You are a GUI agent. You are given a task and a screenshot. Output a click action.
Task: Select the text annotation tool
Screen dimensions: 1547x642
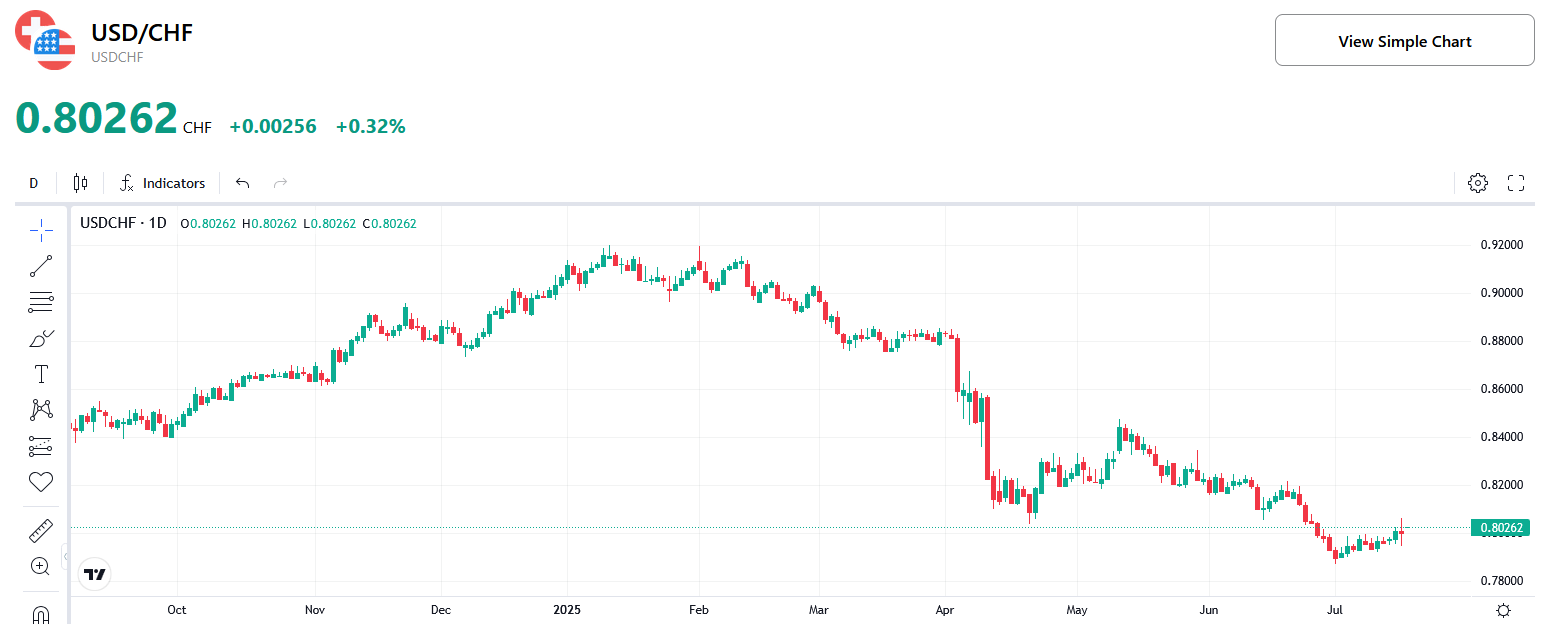tap(40, 373)
